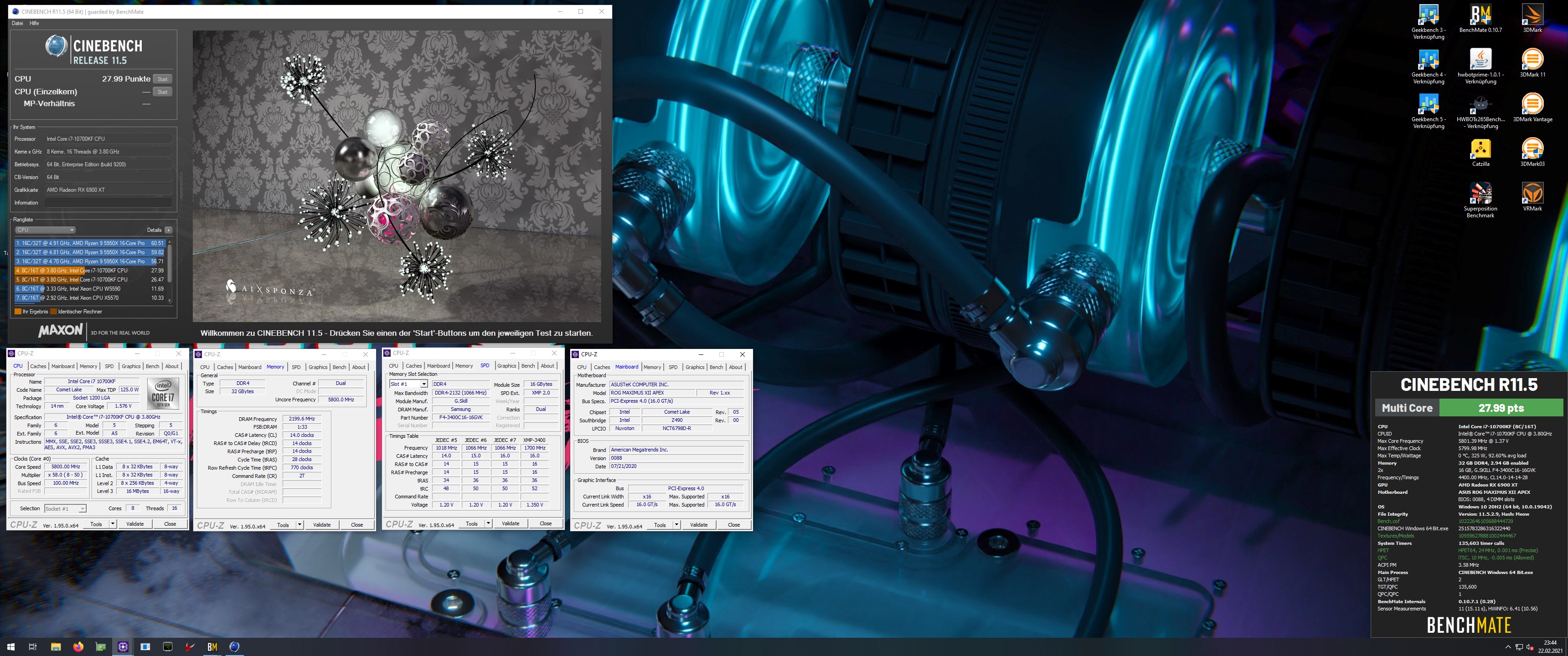Switch to Cinebench sphere taskbar icon
Viewport: 1568px width, 656px height.
pos(234,647)
